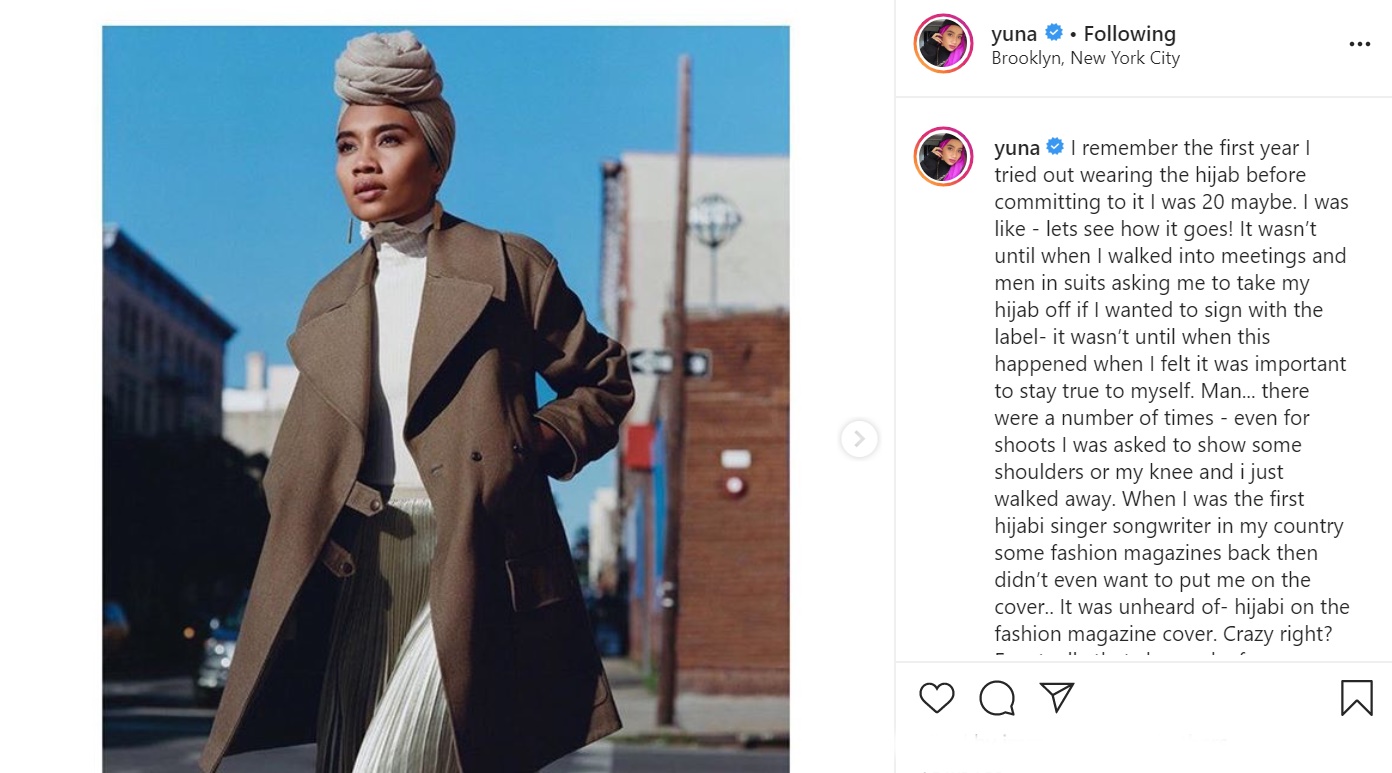Toggle the Following status for yuna
The width and height of the screenshot is (1392, 773).
click(1129, 34)
